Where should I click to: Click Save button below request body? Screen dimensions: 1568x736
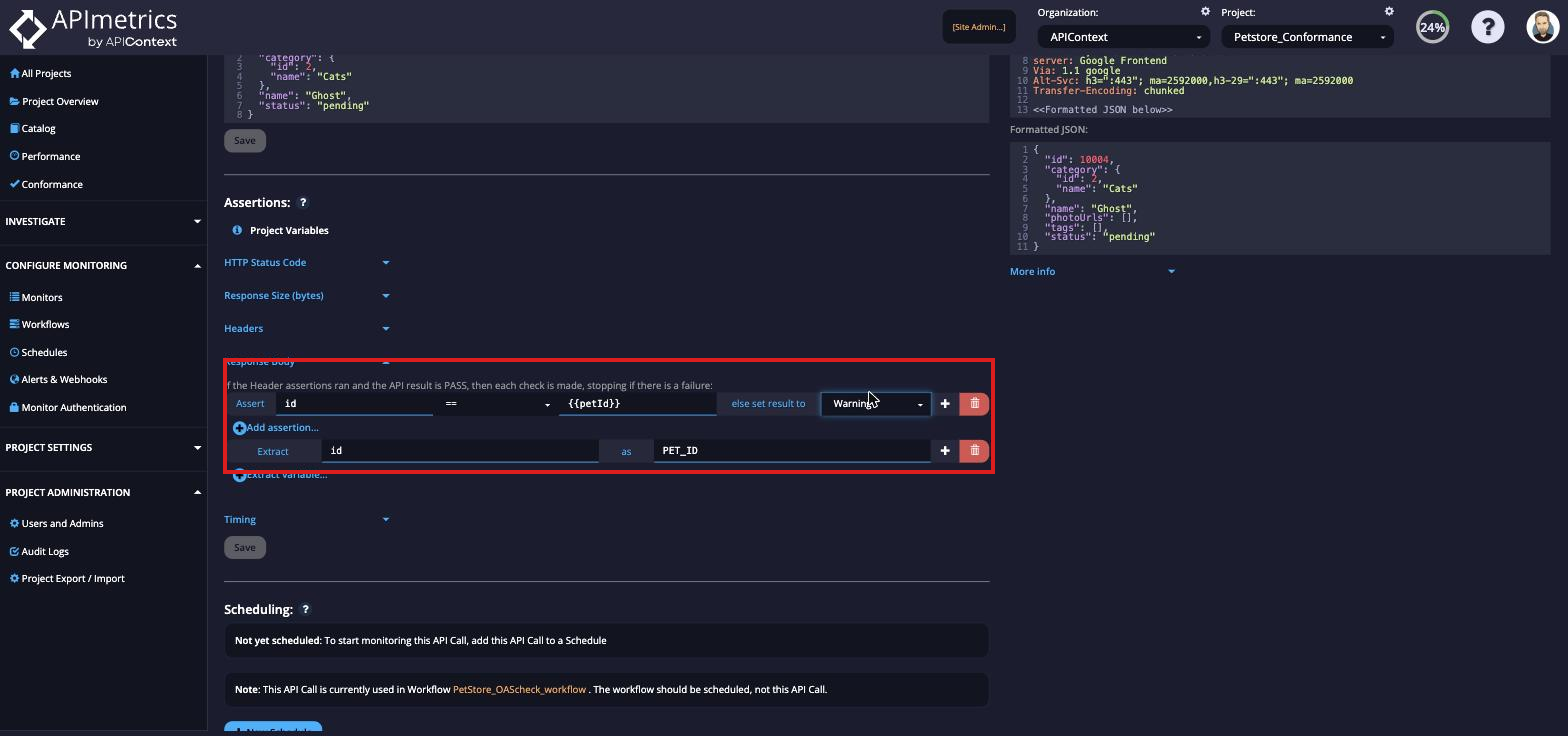245,141
